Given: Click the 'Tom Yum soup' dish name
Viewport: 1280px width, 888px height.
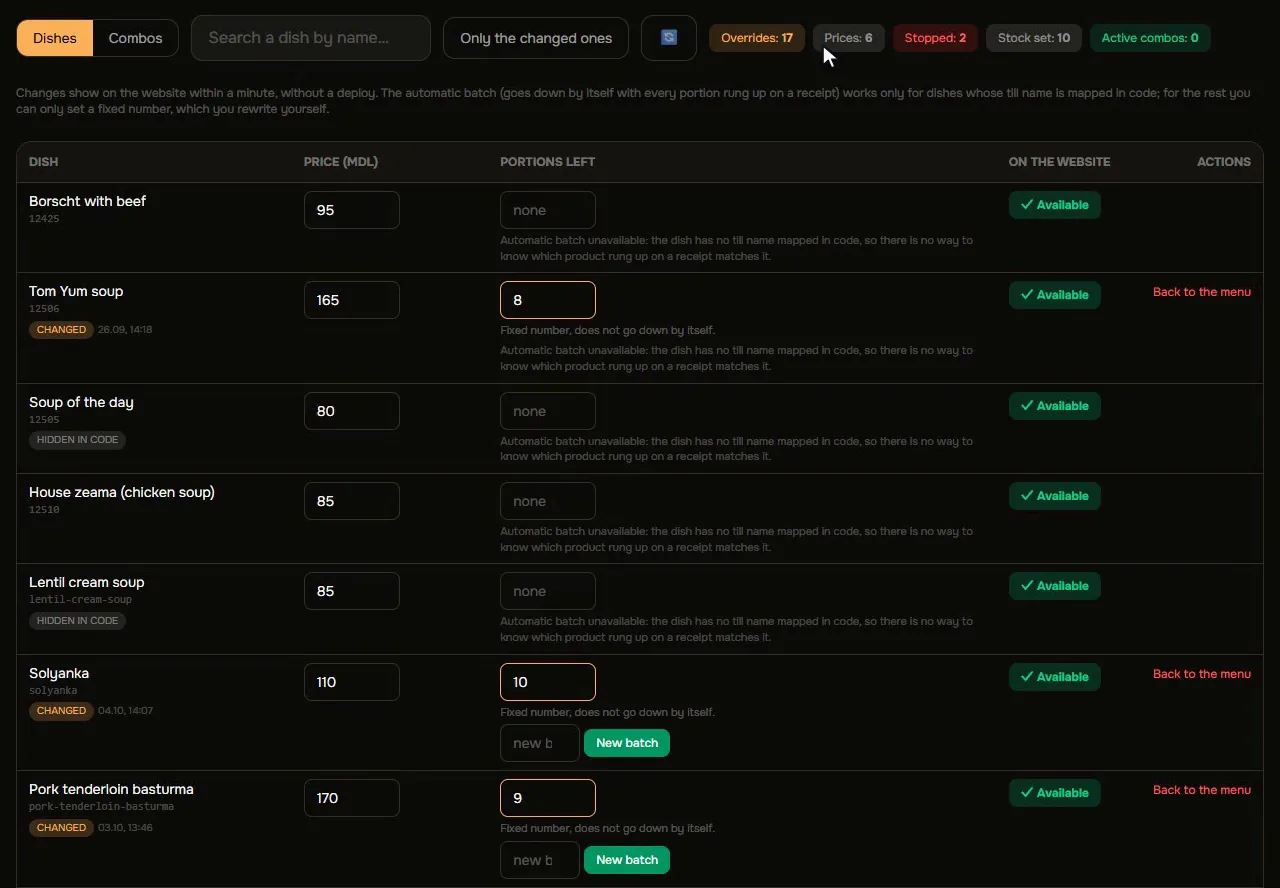Looking at the screenshot, I should (x=76, y=291).
